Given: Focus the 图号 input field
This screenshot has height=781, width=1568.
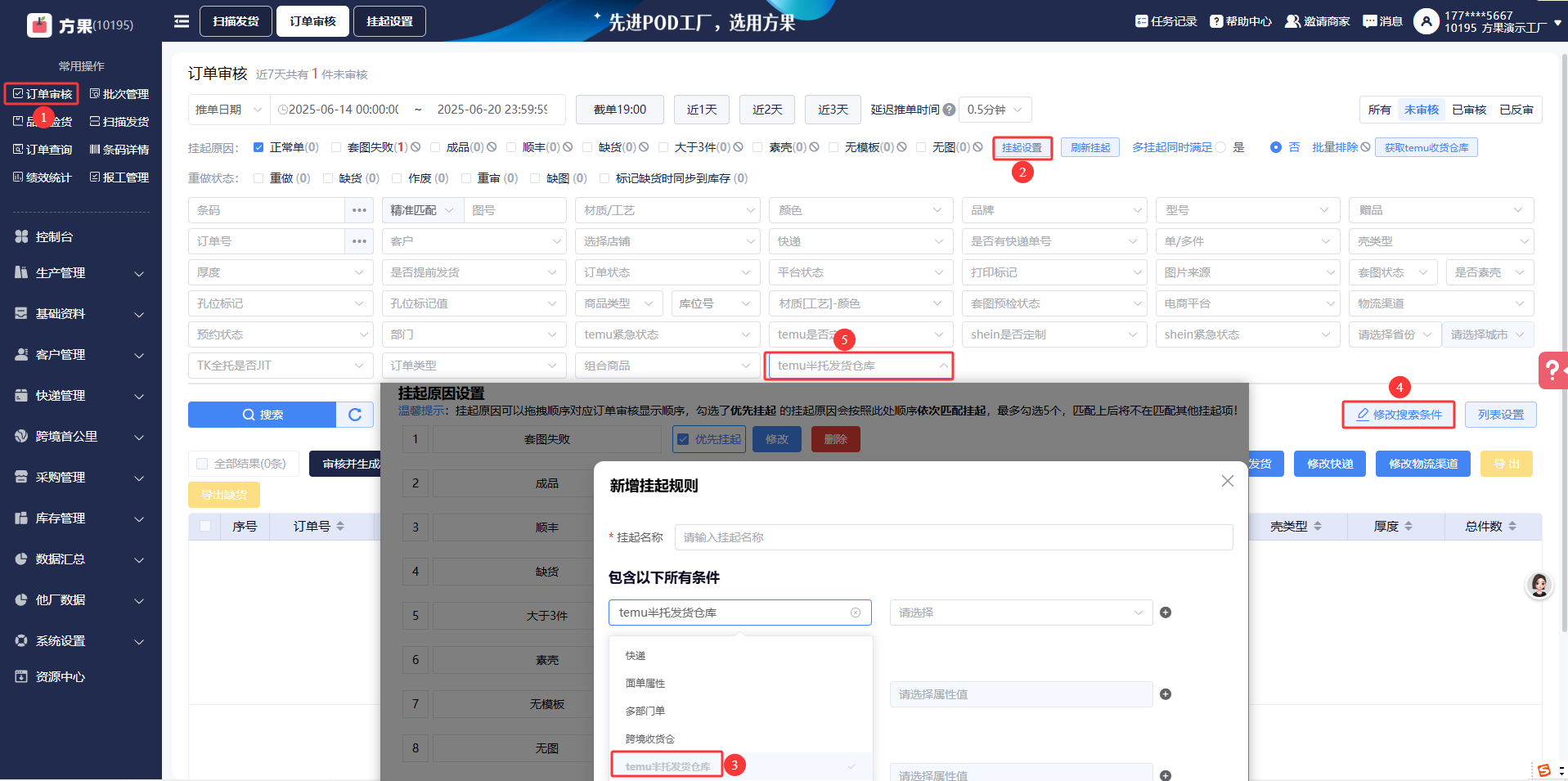Looking at the screenshot, I should (x=515, y=210).
